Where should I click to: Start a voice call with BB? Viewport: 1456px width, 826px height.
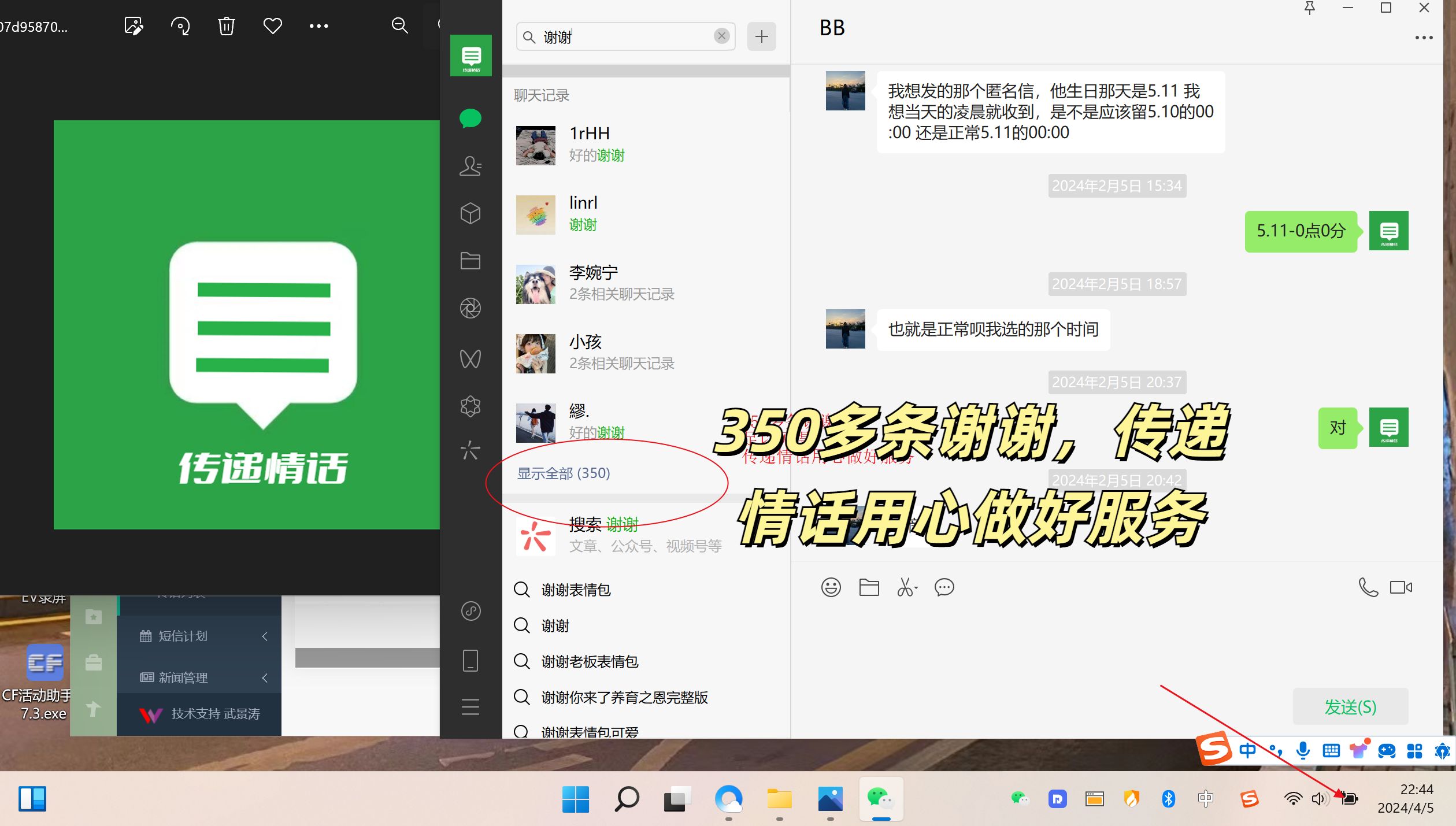tap(1368, 587)
